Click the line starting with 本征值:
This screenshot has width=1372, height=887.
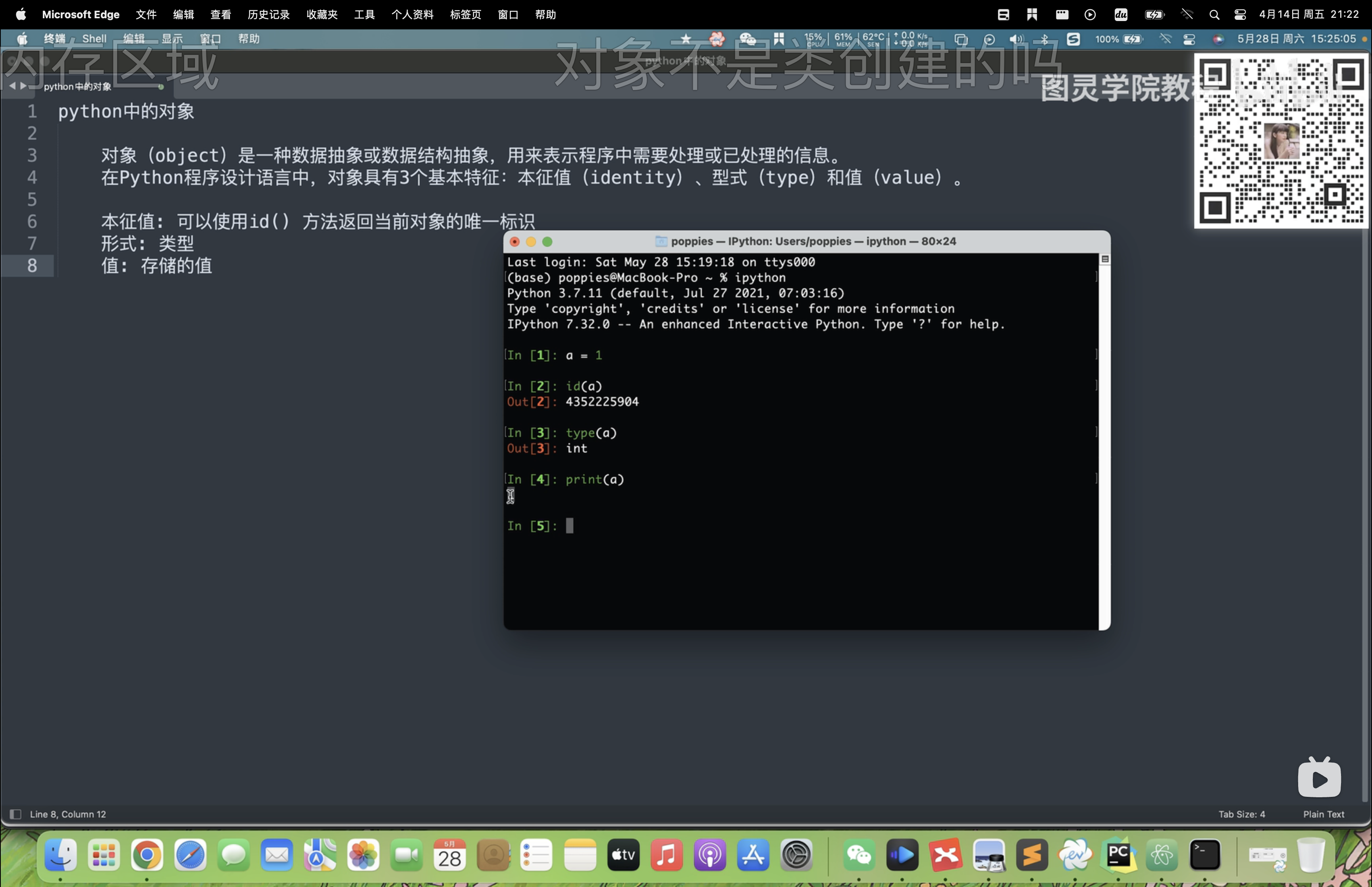(318, 221)
